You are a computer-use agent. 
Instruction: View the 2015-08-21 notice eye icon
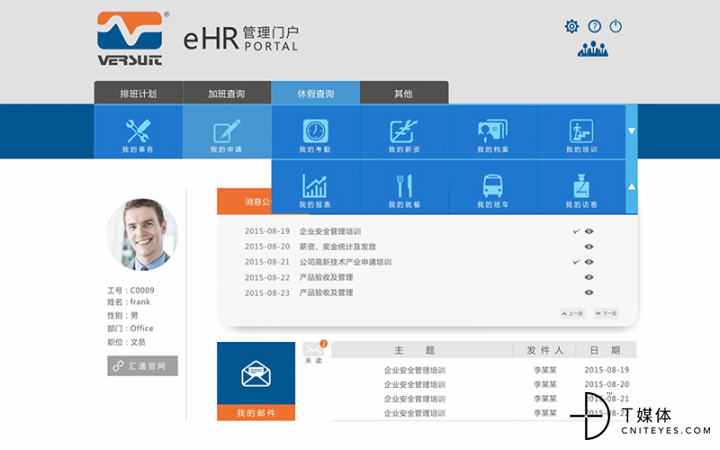click(589, 262)
